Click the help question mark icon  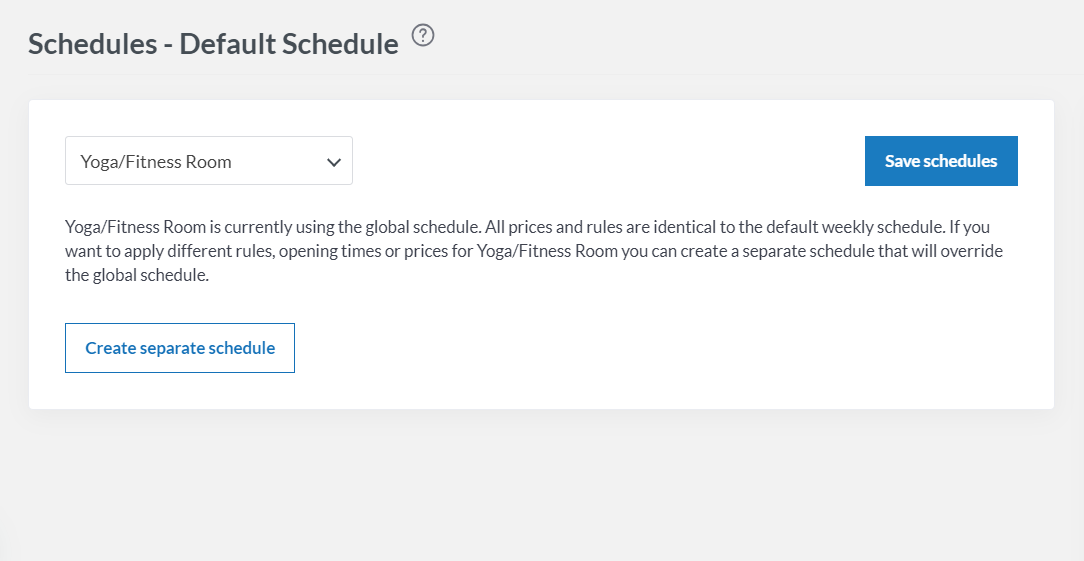click(x=423, y=37)
